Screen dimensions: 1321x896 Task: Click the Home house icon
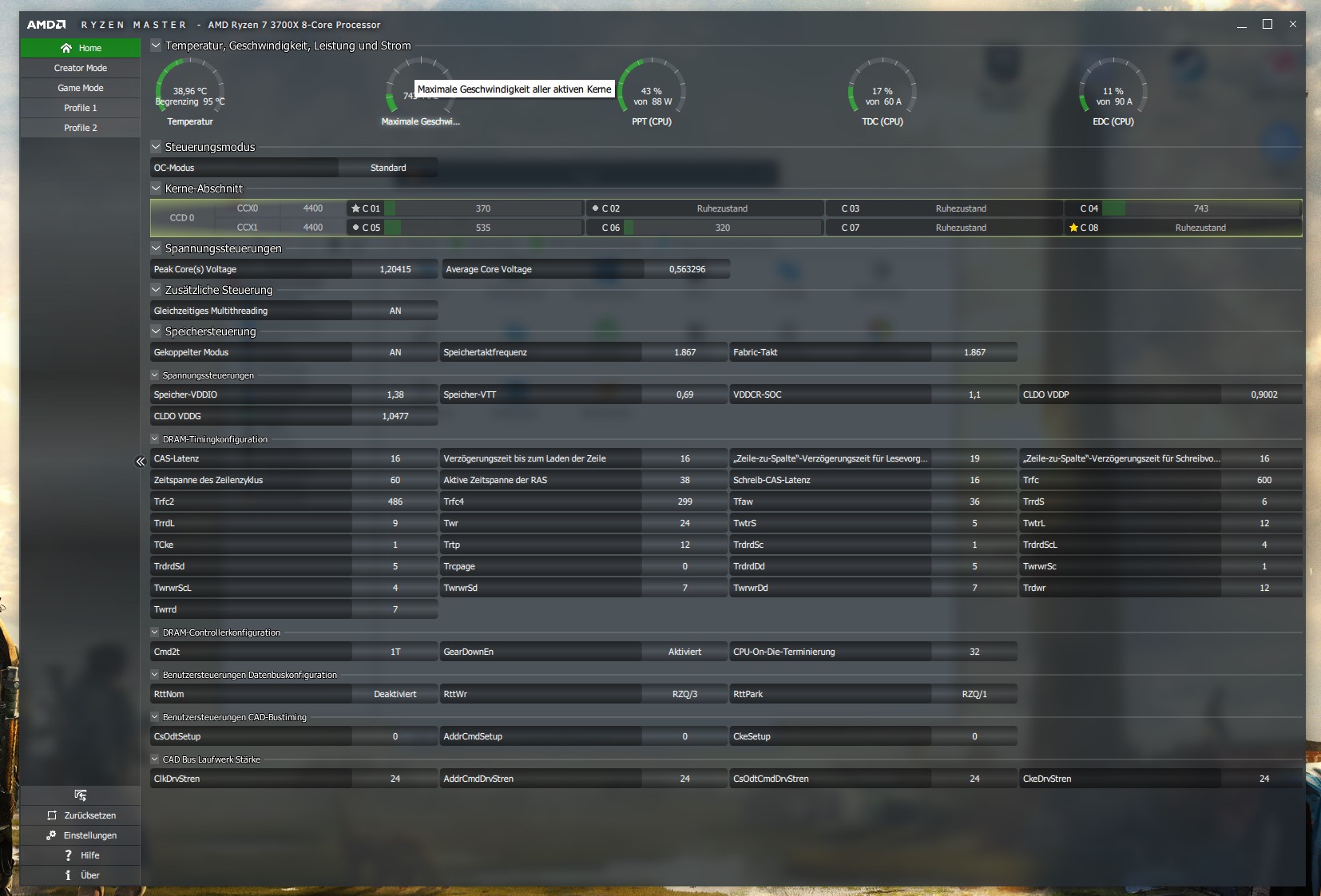(x=66, y=48)
